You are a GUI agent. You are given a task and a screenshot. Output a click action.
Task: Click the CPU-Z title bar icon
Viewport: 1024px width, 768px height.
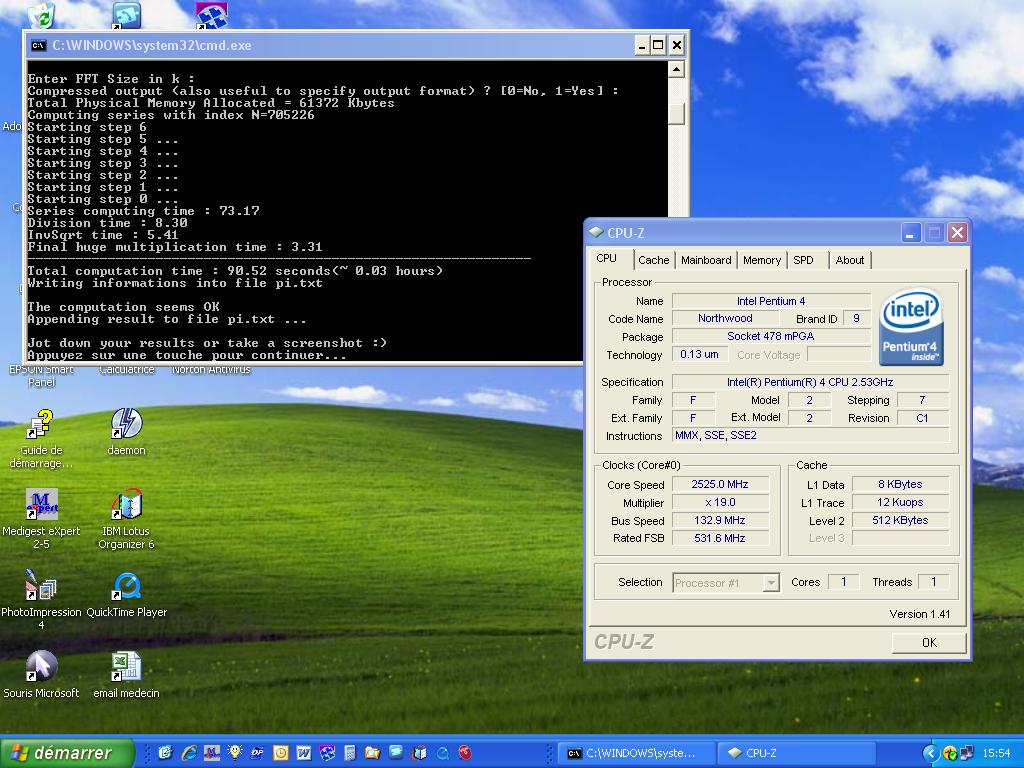click(596, 232)
